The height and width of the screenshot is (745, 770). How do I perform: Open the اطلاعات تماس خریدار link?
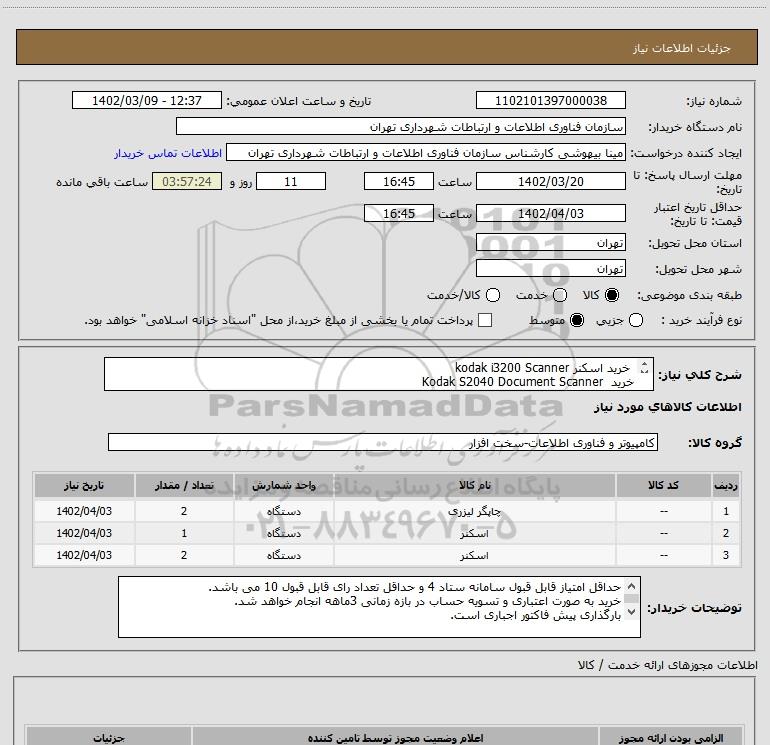coord(168,153)
